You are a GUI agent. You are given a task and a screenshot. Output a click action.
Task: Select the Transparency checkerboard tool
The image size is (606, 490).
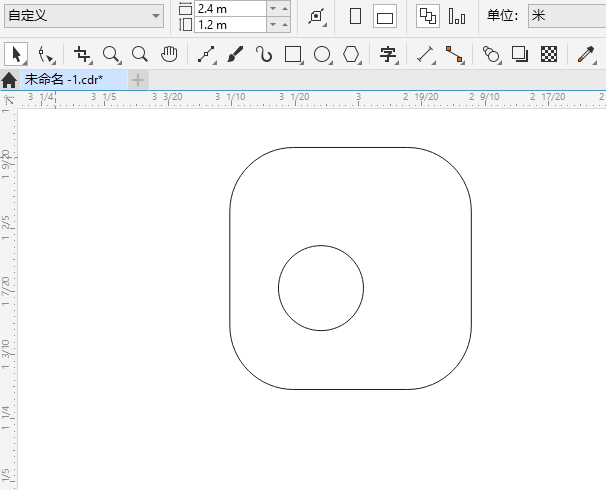click(549, 54)
